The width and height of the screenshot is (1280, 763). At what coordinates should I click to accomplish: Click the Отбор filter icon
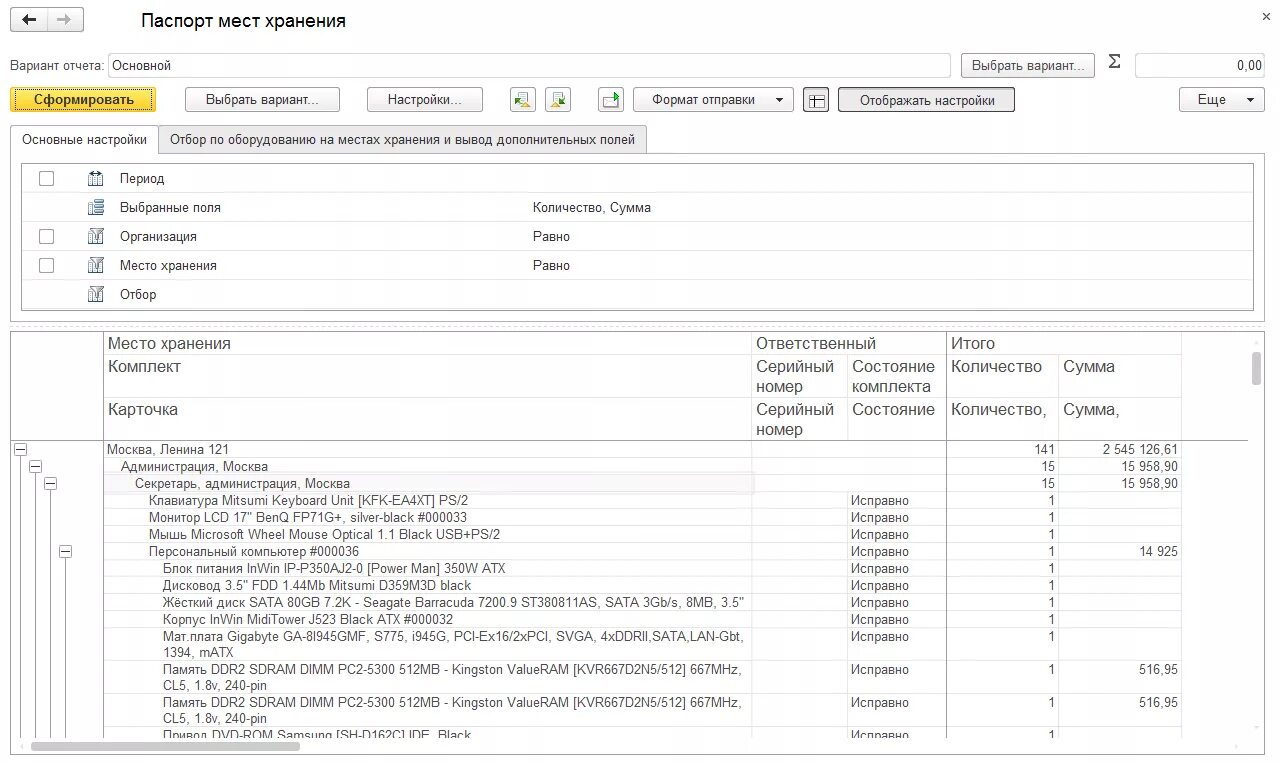coord(96,295)
